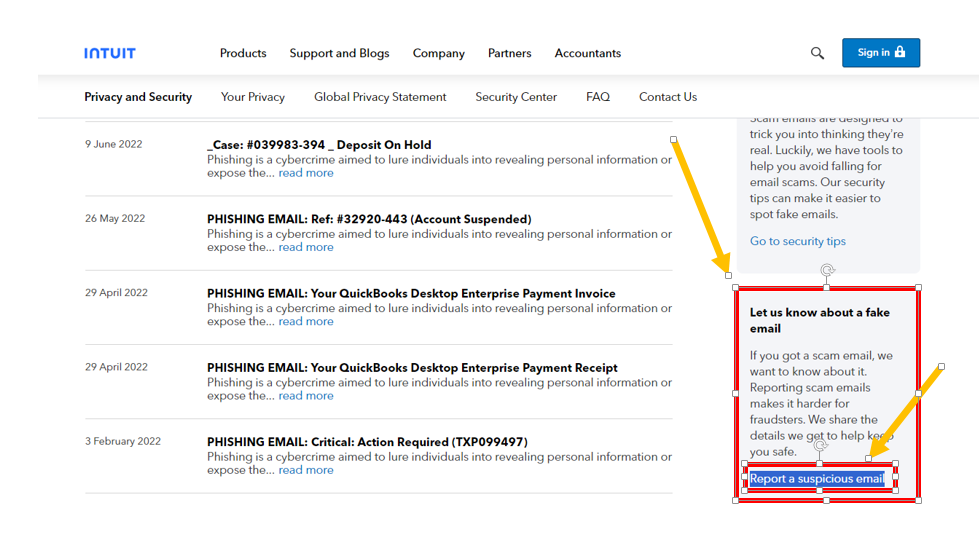Switch to Security Center tab

[x=516, y=97]
